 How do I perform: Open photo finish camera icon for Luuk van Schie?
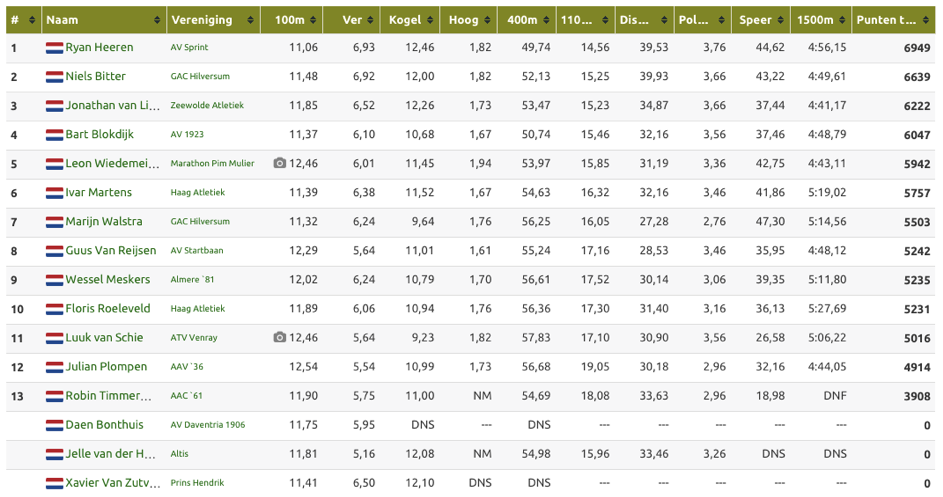[280, 338]
